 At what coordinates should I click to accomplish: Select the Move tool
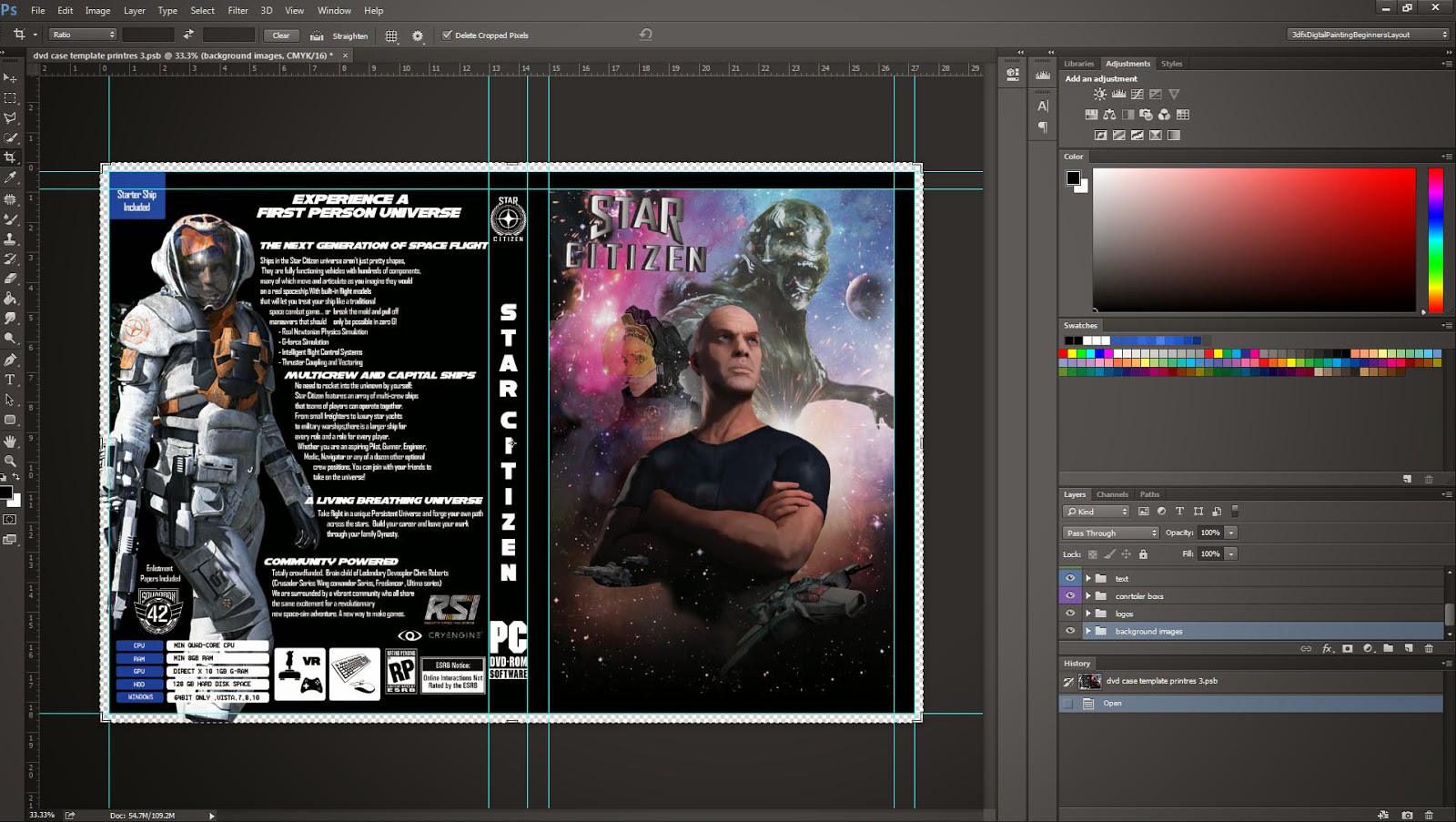[x=10, y=78]
